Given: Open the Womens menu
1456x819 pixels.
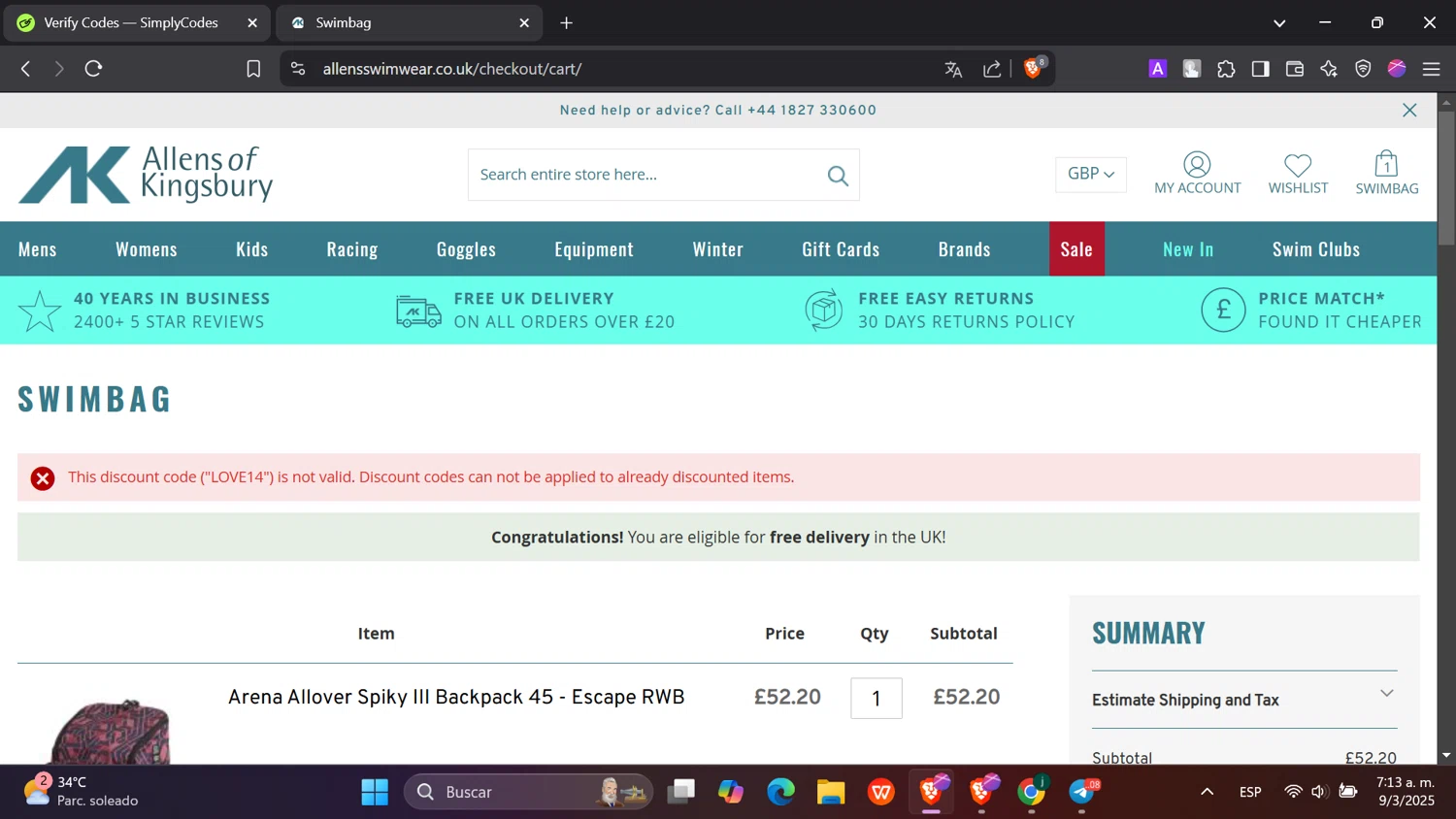Looking at the screenshot, I should point(147,249).
